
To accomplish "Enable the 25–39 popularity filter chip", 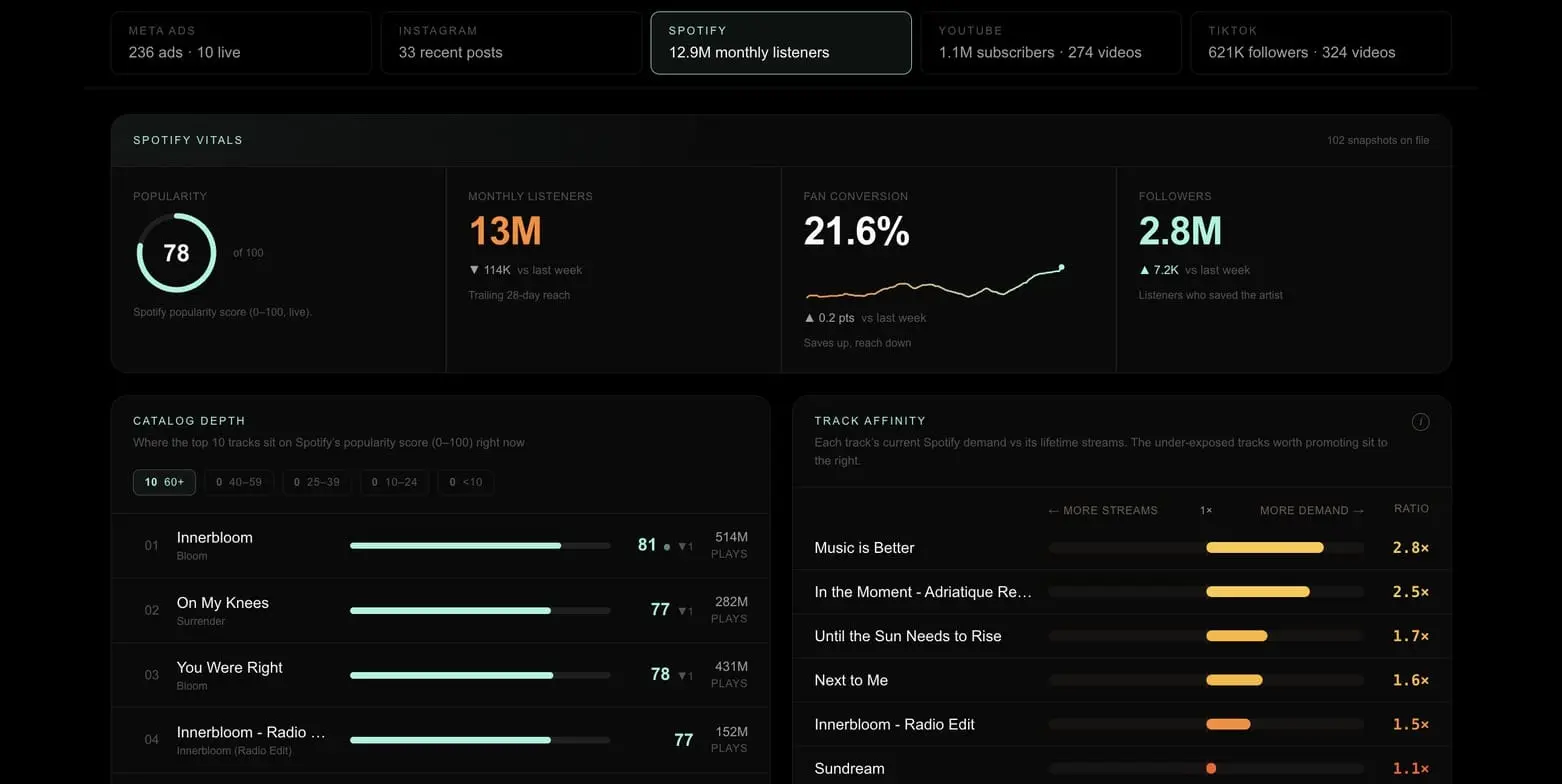I will click(317, 482).
